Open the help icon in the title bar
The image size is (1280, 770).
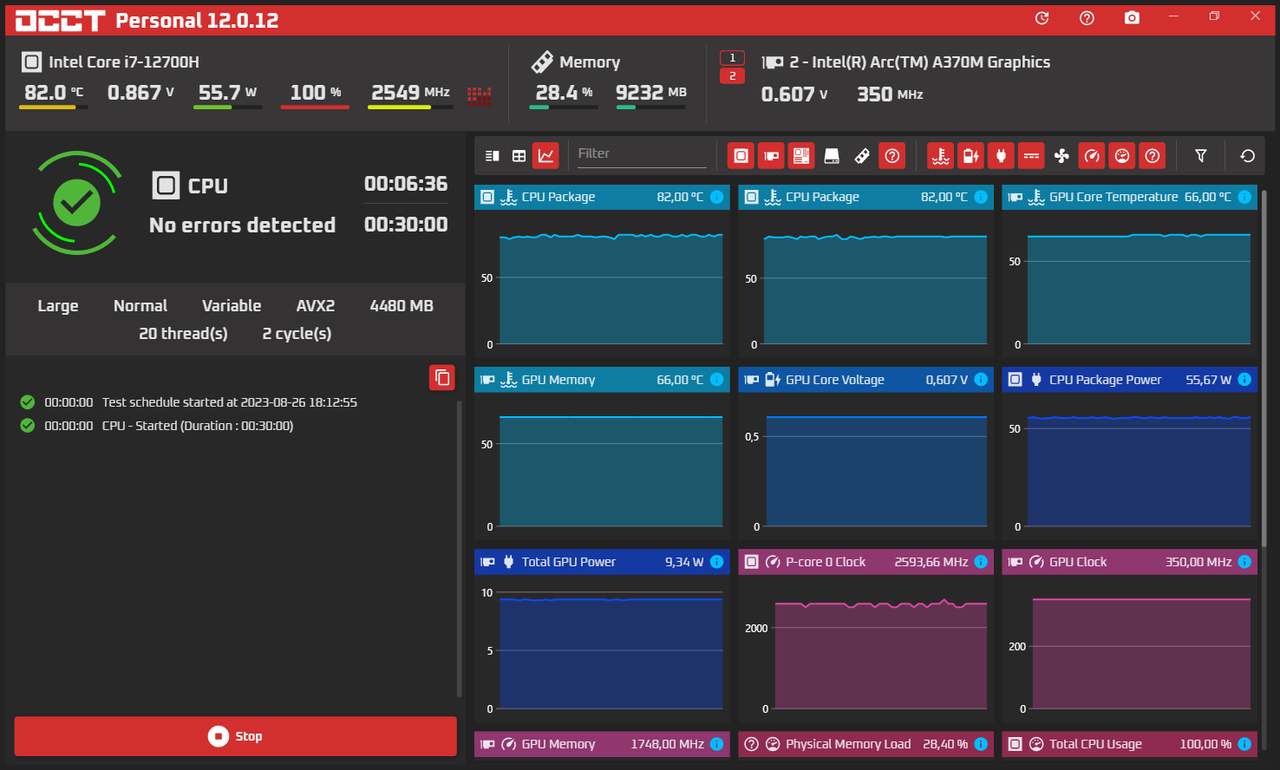1087,18
